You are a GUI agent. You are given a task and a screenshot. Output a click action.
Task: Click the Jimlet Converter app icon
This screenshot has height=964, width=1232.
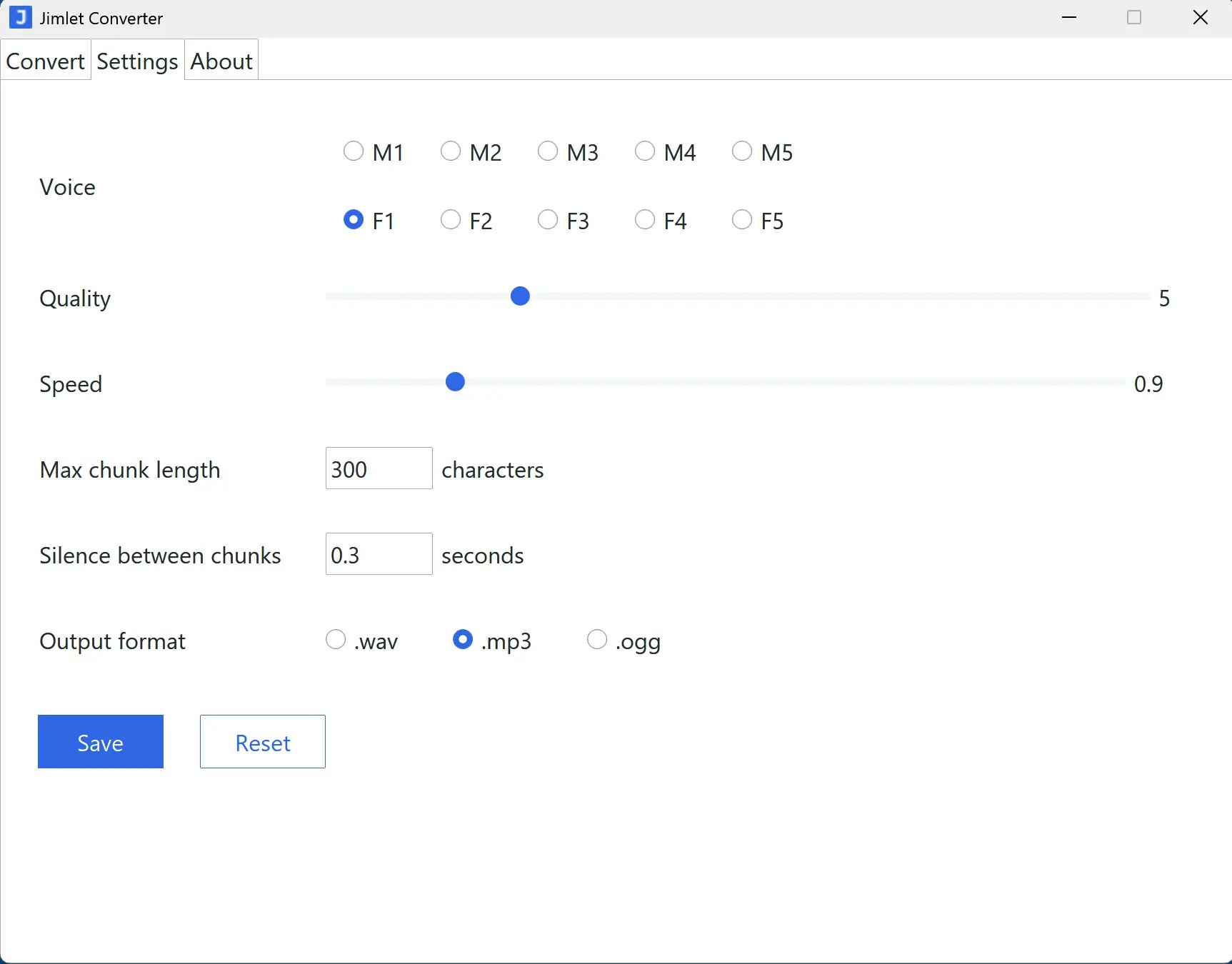pos(20,17)
